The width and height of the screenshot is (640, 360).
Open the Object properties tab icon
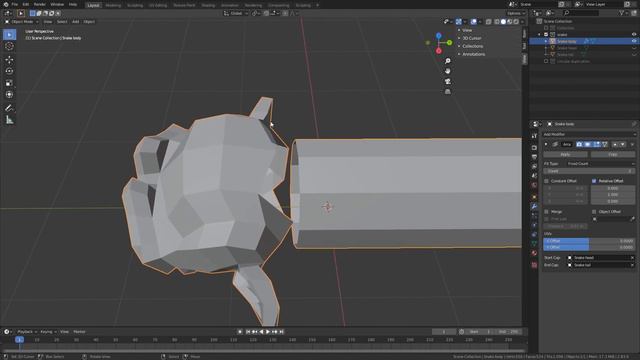(534, 197)
